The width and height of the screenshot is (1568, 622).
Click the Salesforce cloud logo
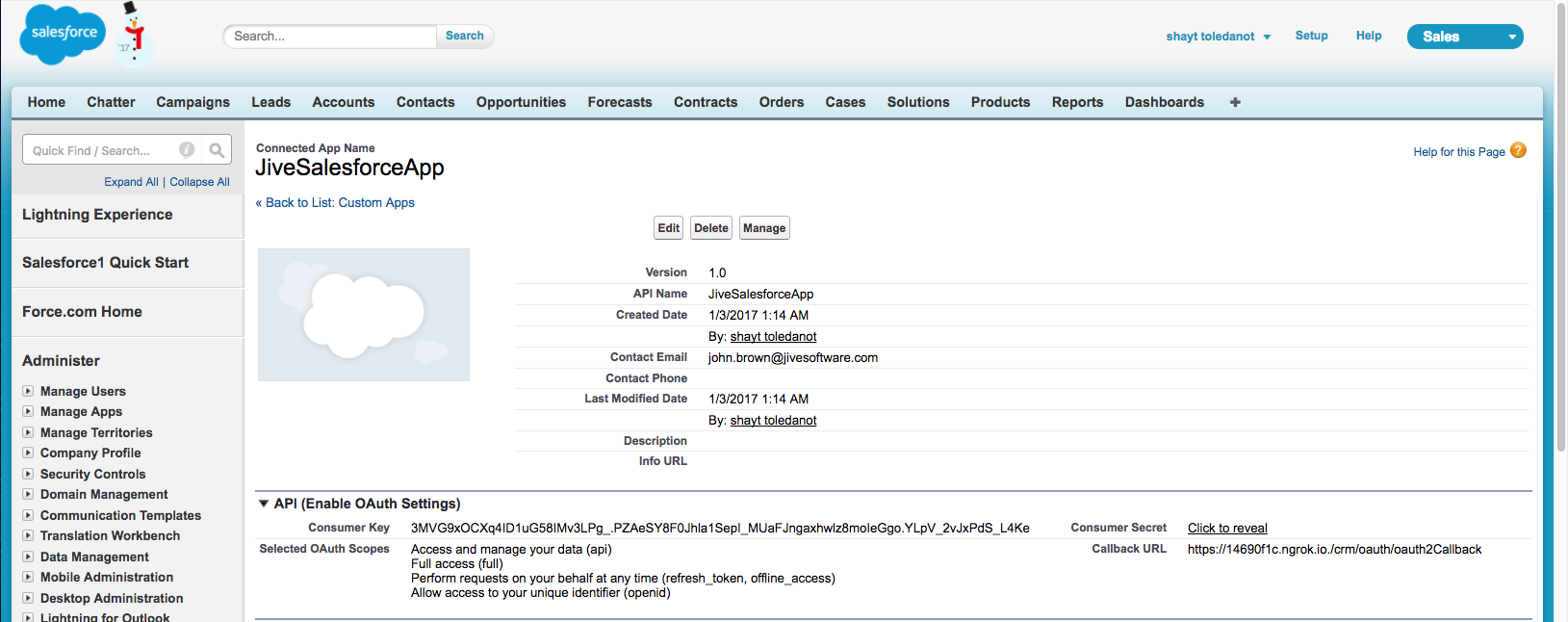(64, 34)
